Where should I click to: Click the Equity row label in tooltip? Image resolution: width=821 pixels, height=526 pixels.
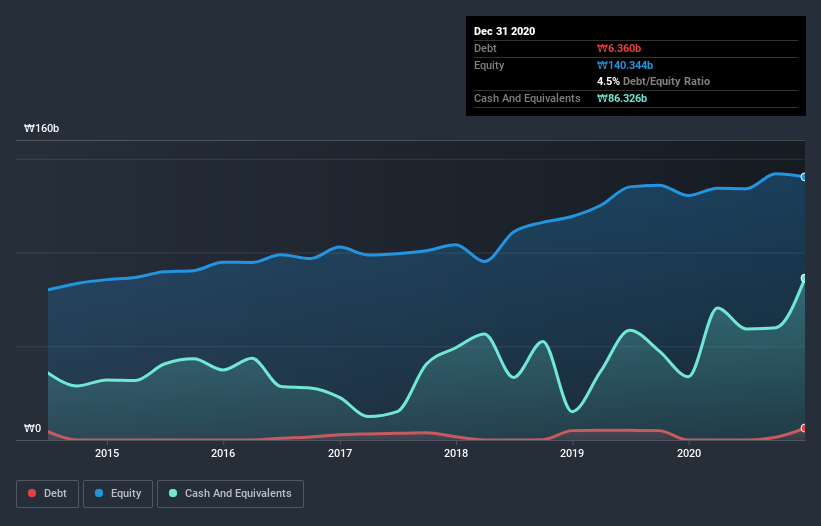tap(489, 65)
